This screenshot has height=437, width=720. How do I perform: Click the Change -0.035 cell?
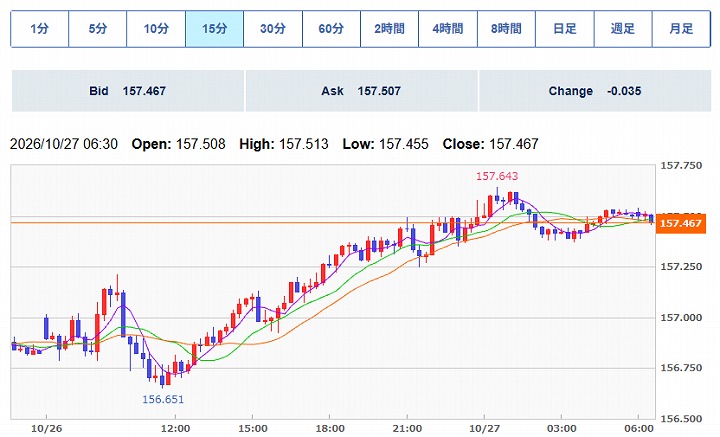(595, 91)
